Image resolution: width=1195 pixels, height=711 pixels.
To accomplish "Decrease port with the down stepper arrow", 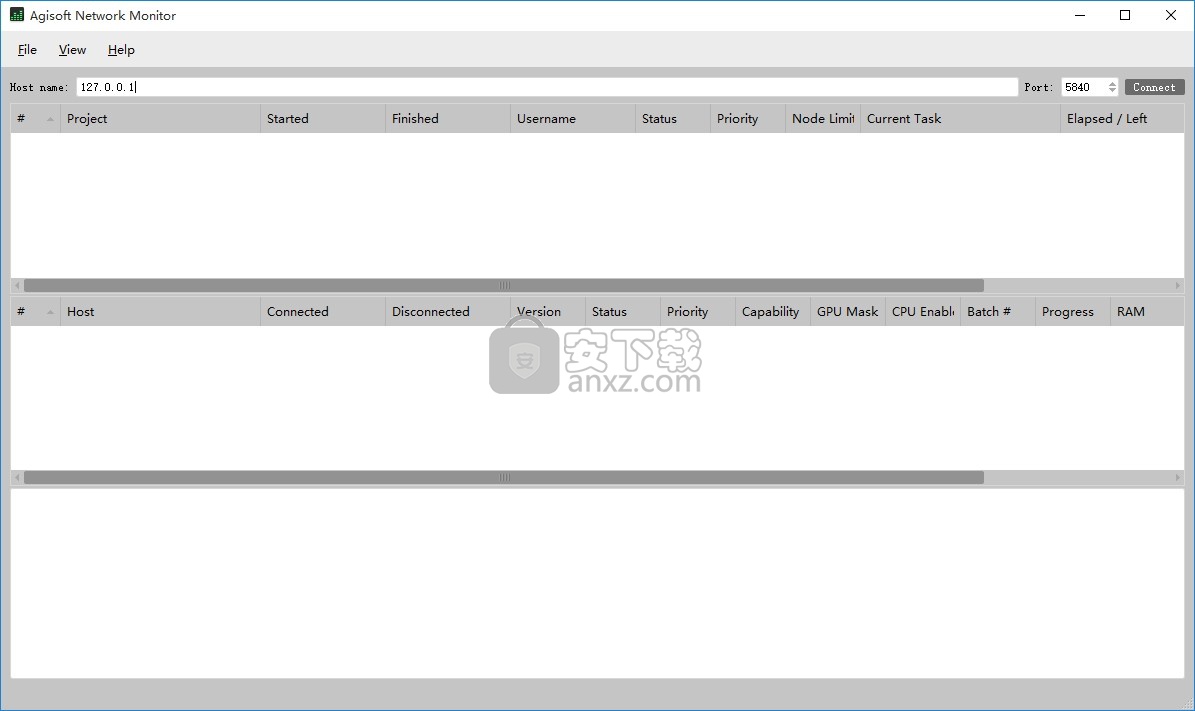I will click(1113, 91).
